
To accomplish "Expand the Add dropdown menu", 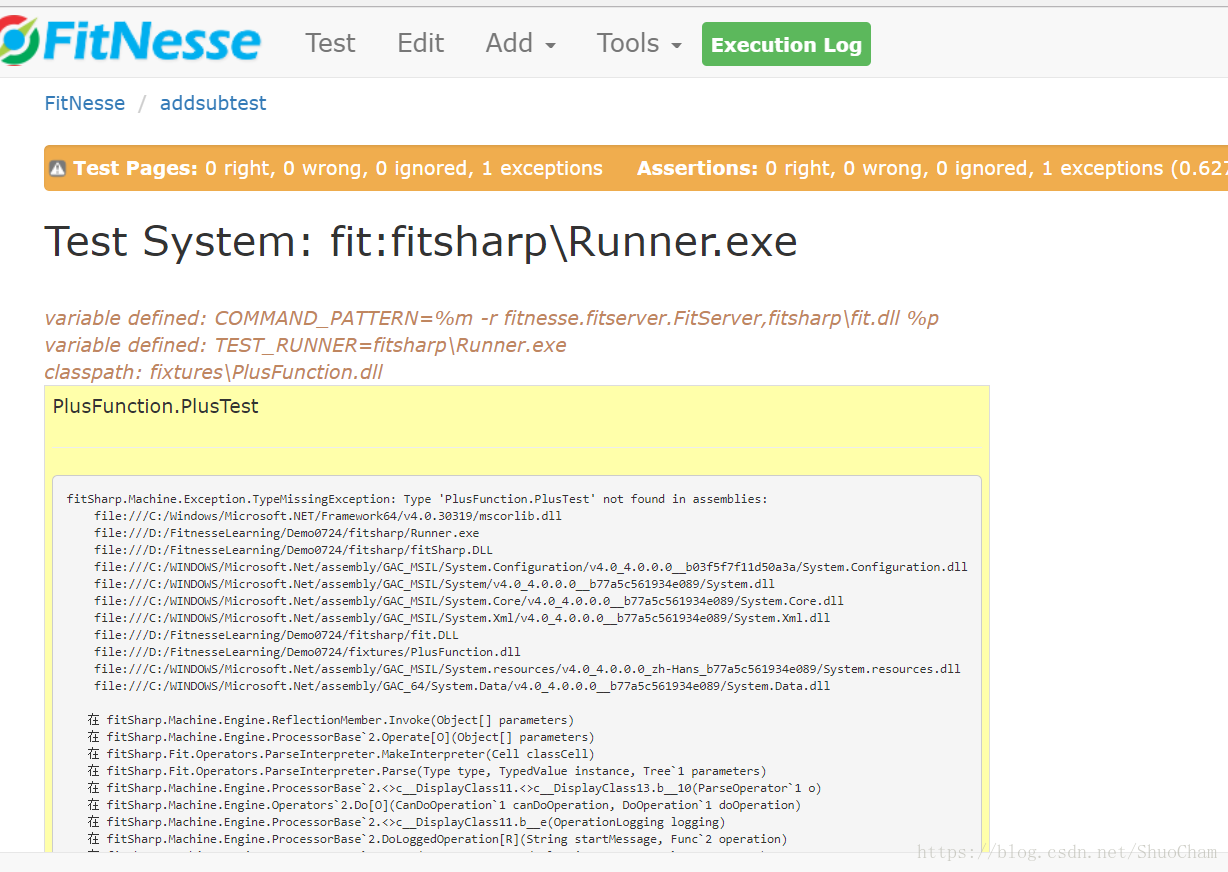I will pyautogui.click(x=521, y=43).
